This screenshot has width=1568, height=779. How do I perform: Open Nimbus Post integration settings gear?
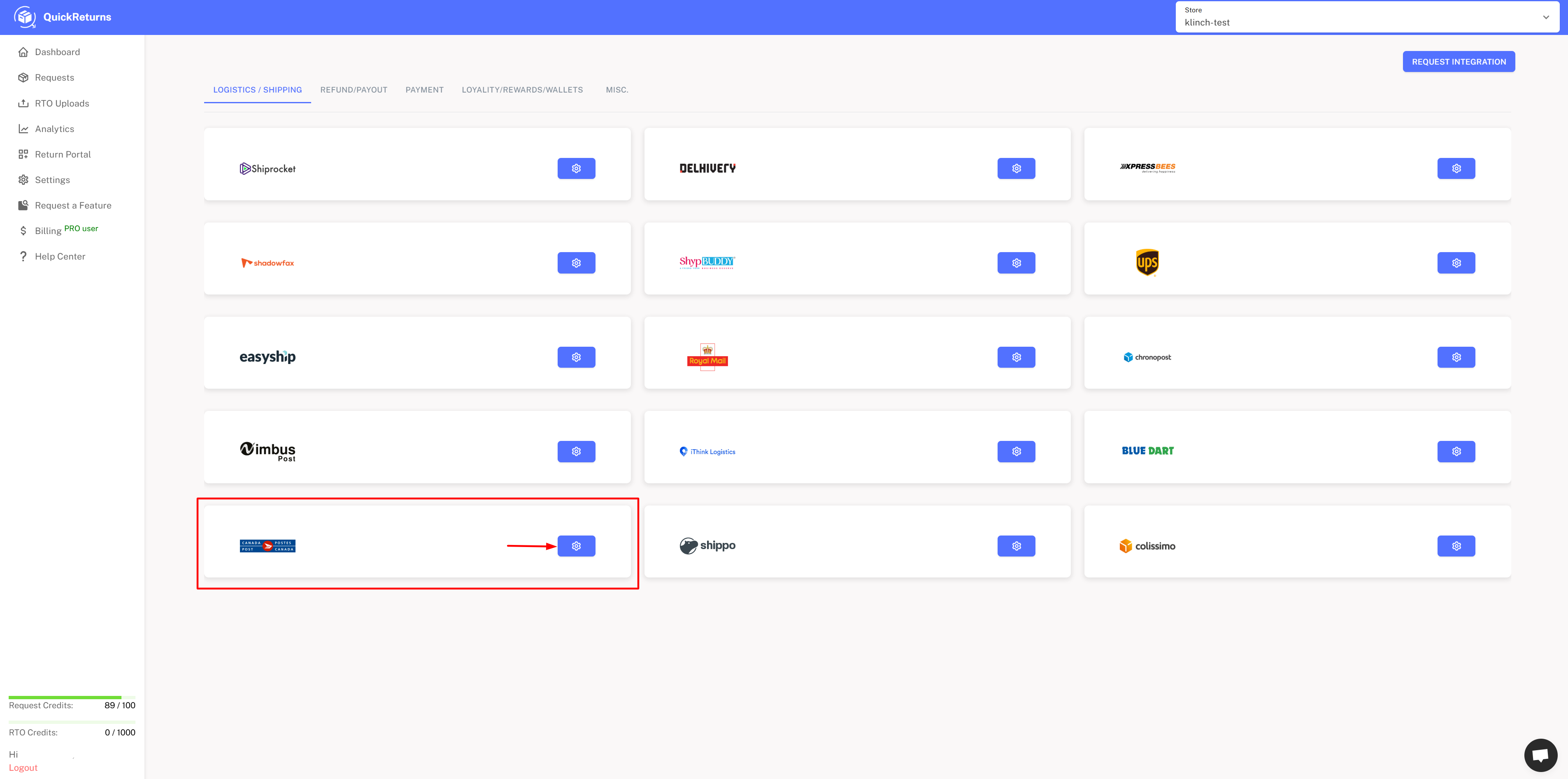click(576, 451)
